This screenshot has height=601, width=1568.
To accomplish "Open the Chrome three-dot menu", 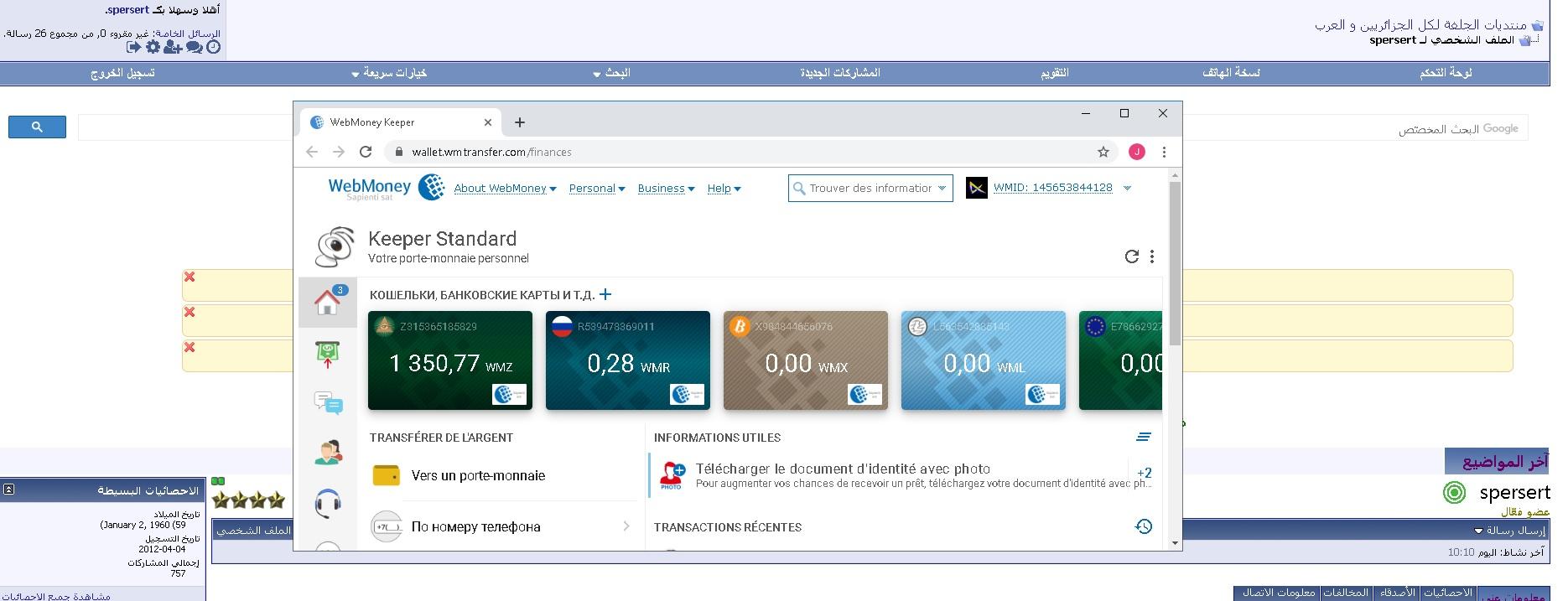I will pos(1164,152).
